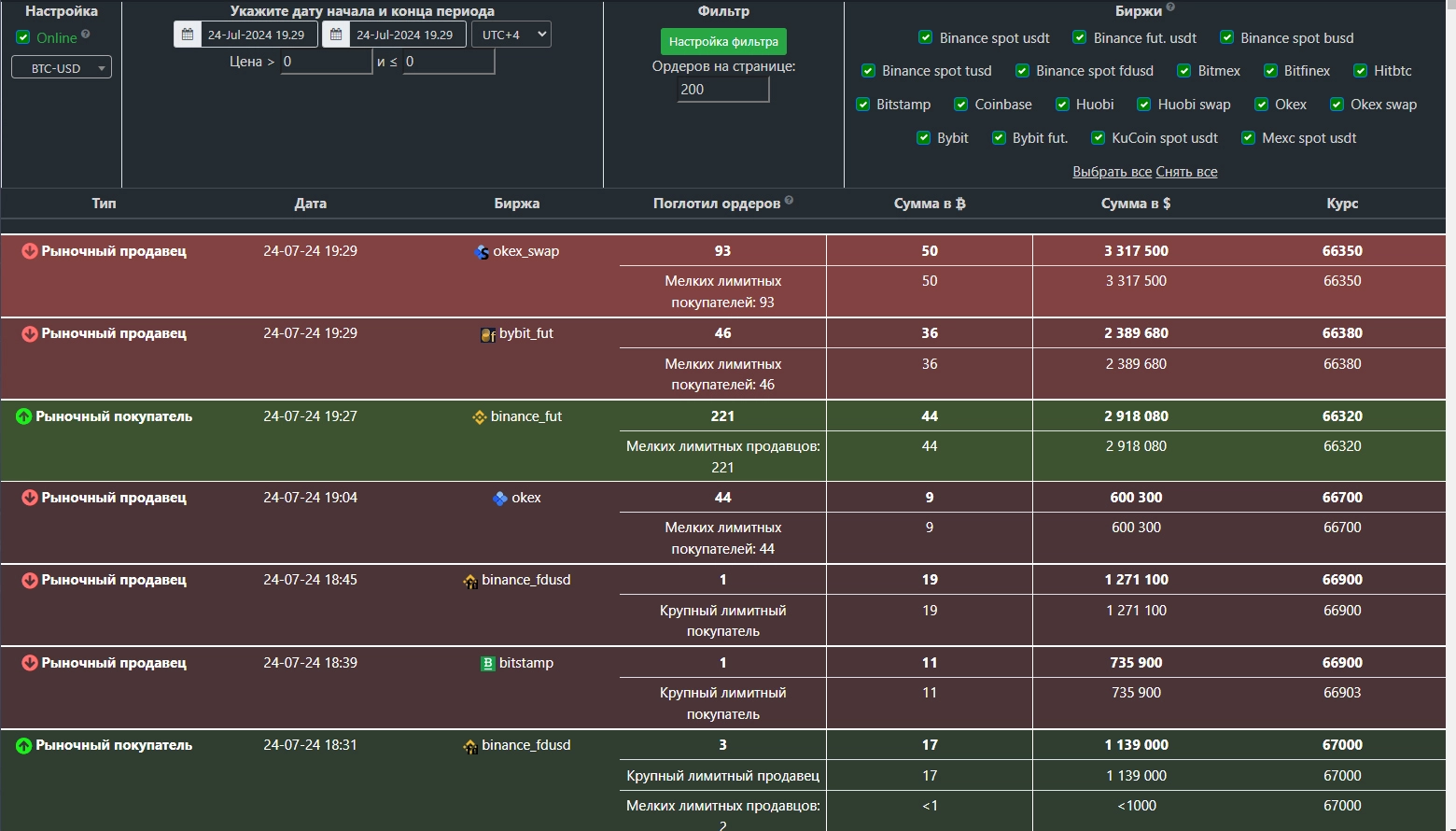Click the Снять все link
1456x831 pixels.
(x=1187, y=172)
